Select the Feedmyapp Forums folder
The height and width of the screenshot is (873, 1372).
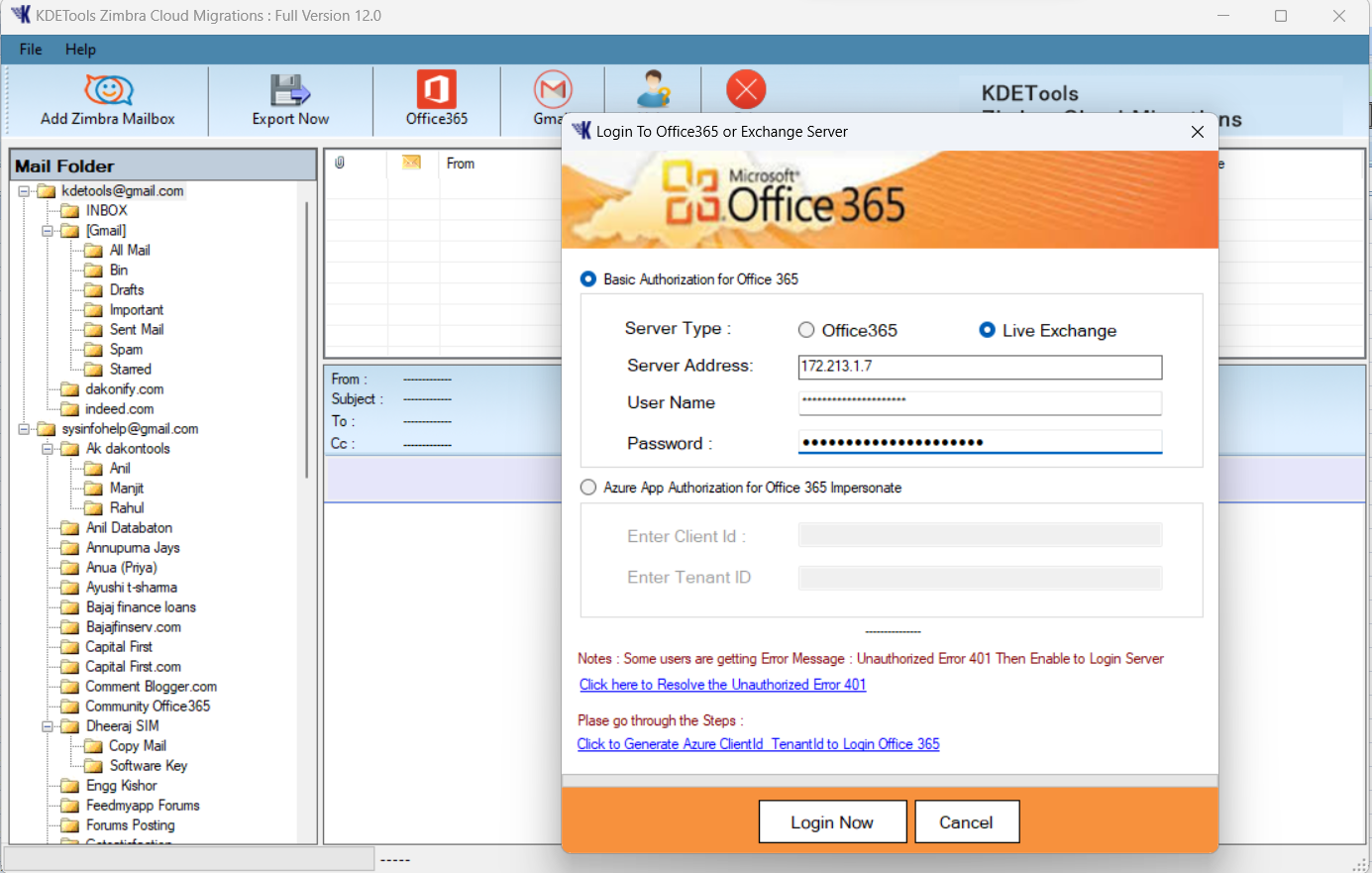pos(143,806)
